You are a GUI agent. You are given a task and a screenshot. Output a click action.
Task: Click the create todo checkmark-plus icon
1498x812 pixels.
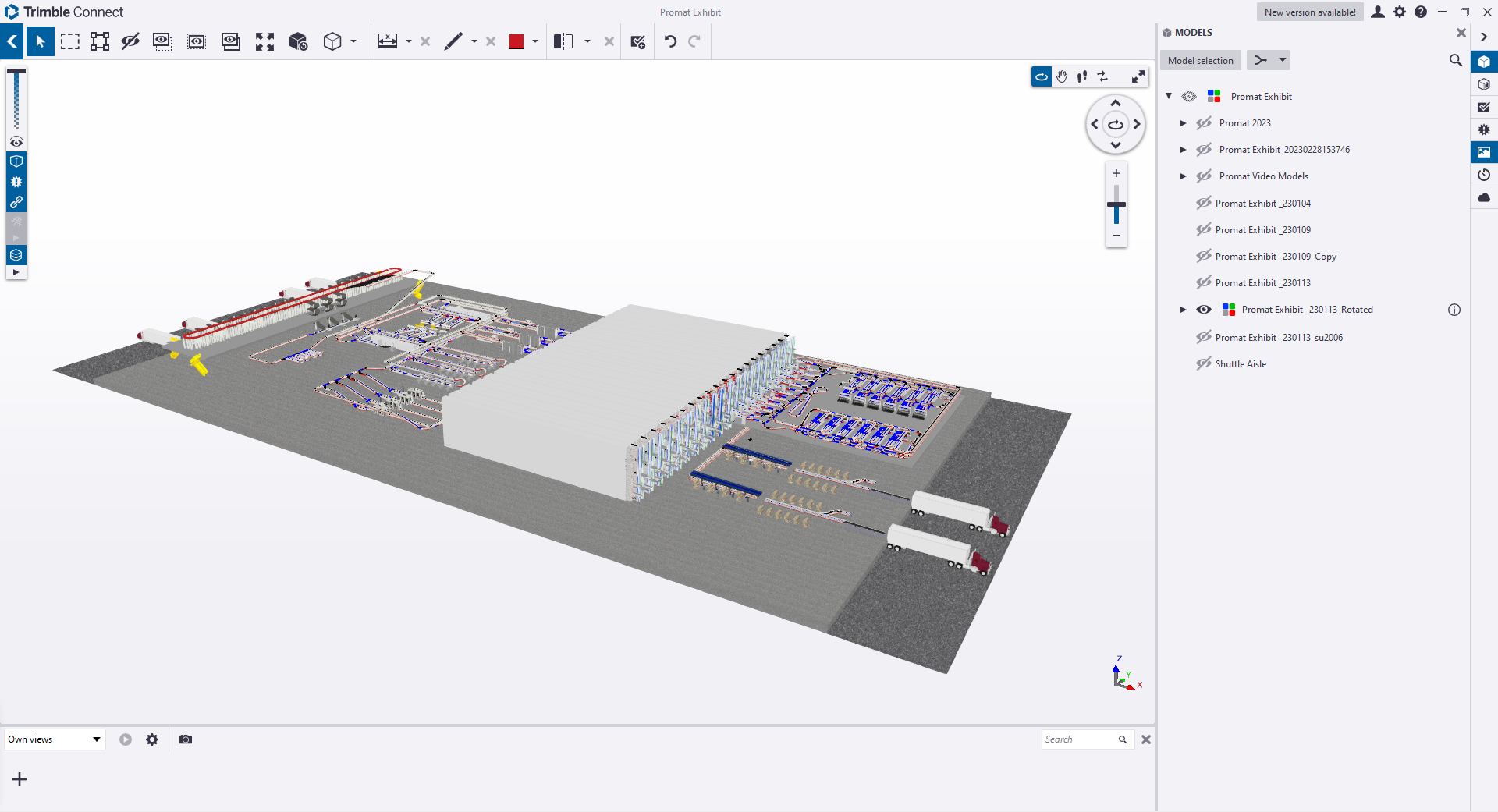click(638, 41)
